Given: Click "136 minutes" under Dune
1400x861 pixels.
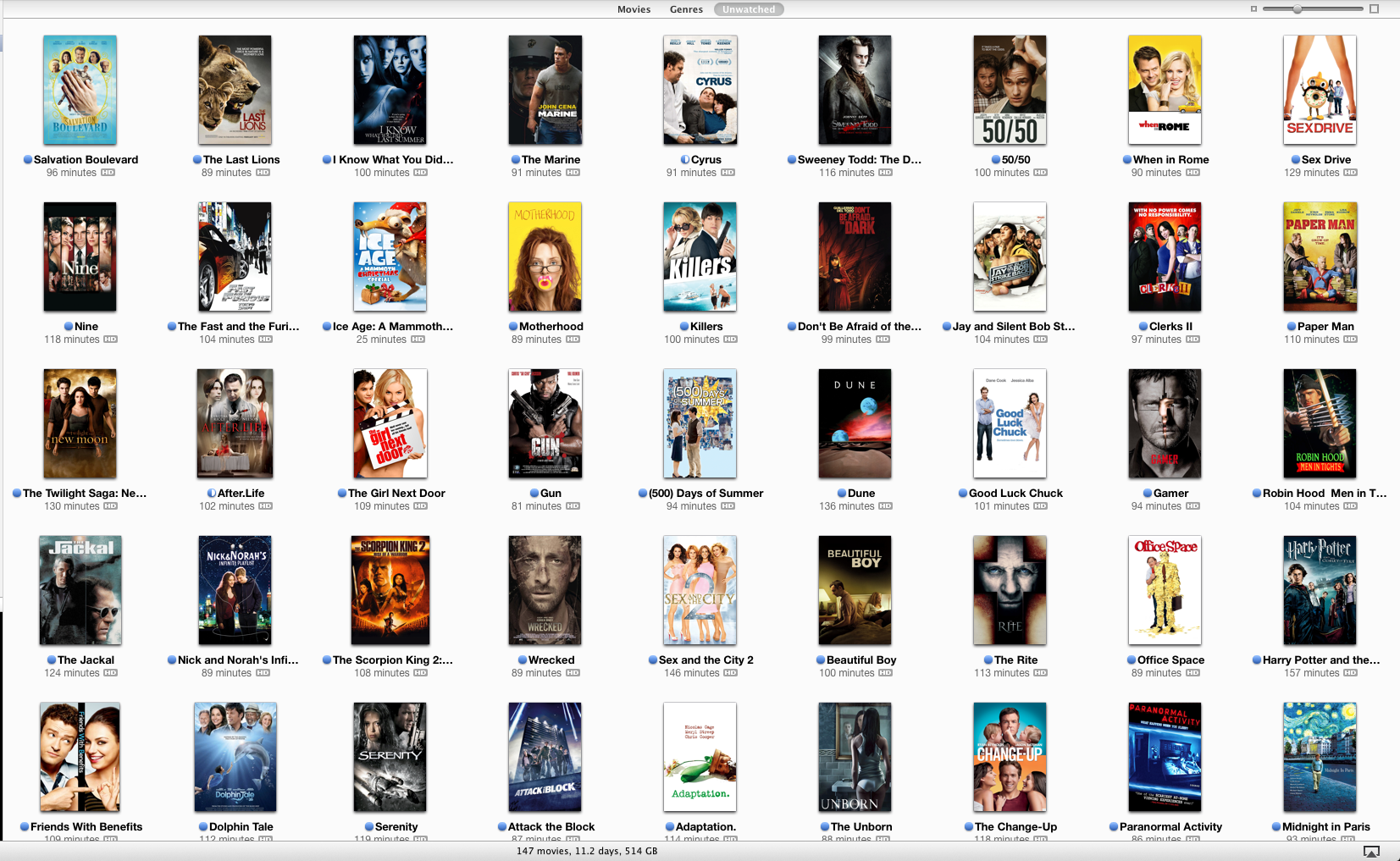Looking at the screenshot, I should [847, 506].
